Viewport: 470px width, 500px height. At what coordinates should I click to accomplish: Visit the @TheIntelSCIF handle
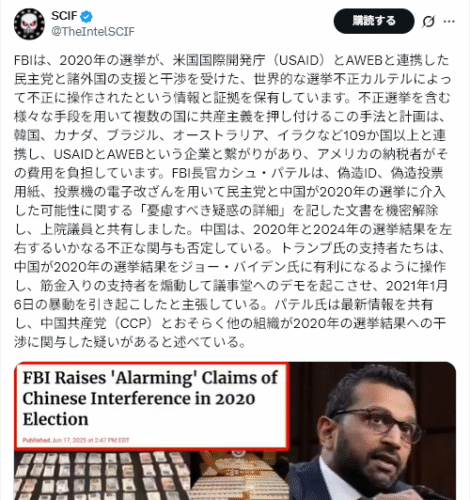(93, 31)
